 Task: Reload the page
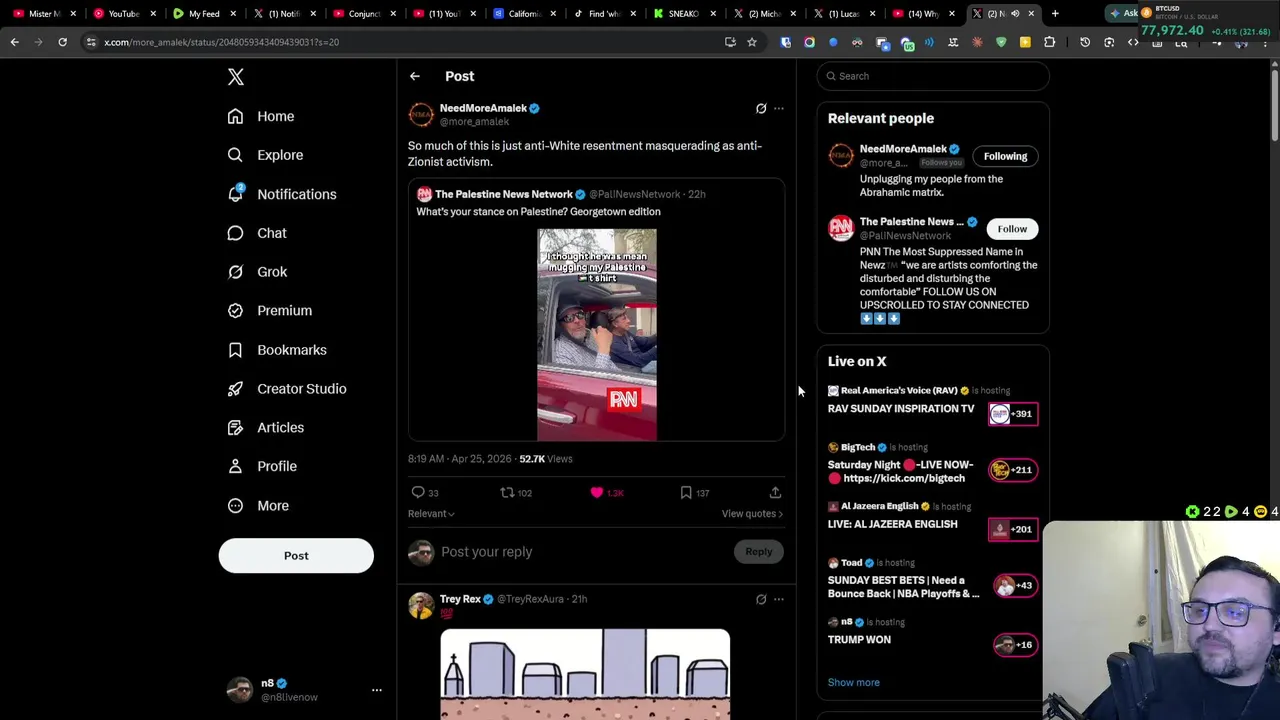click(x=62, y=42)
